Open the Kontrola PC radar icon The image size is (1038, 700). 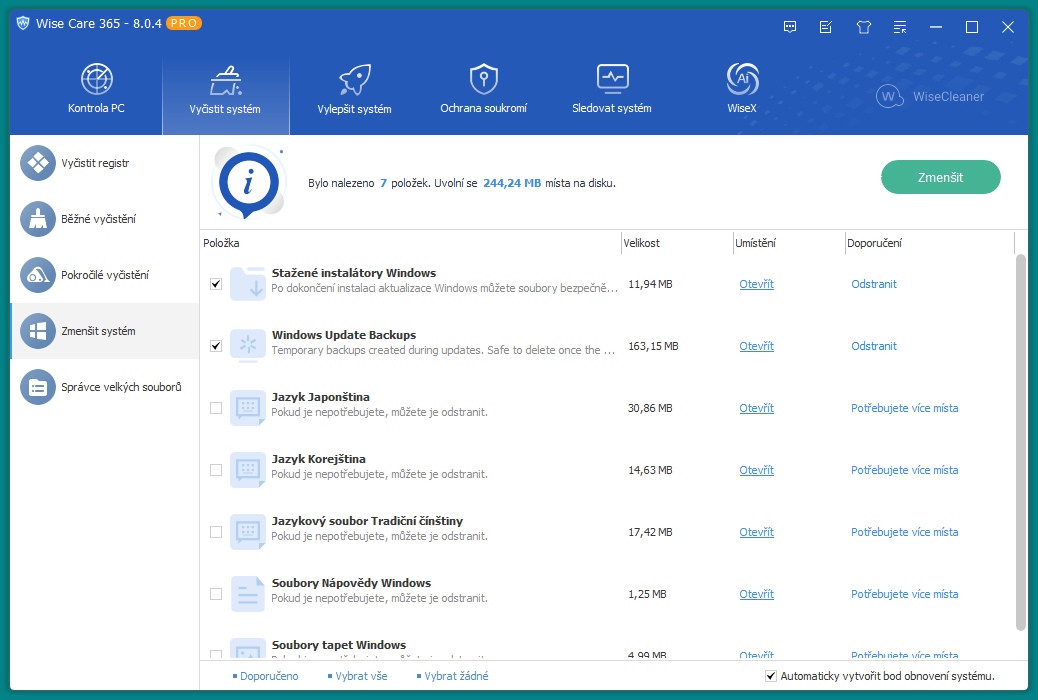[x=97, y=79]
